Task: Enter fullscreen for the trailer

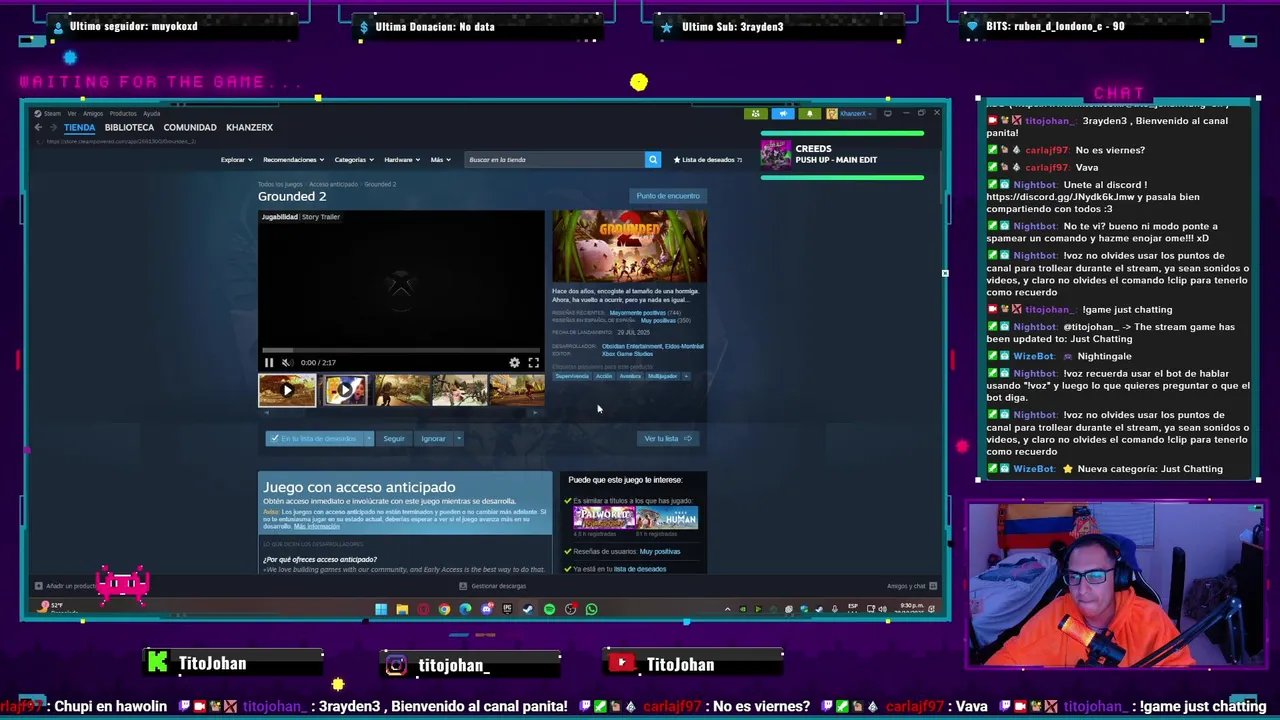Action: coord(533,363)
